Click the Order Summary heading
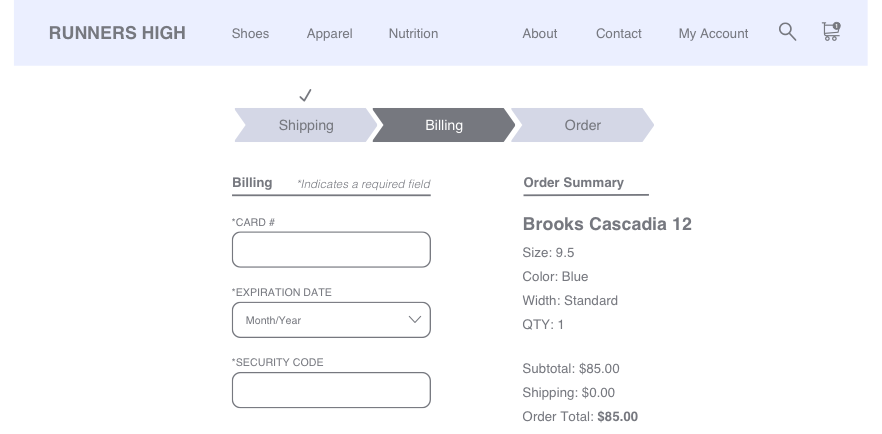Image resolution: width=882 pixels, height=434 pixels. 573,183
